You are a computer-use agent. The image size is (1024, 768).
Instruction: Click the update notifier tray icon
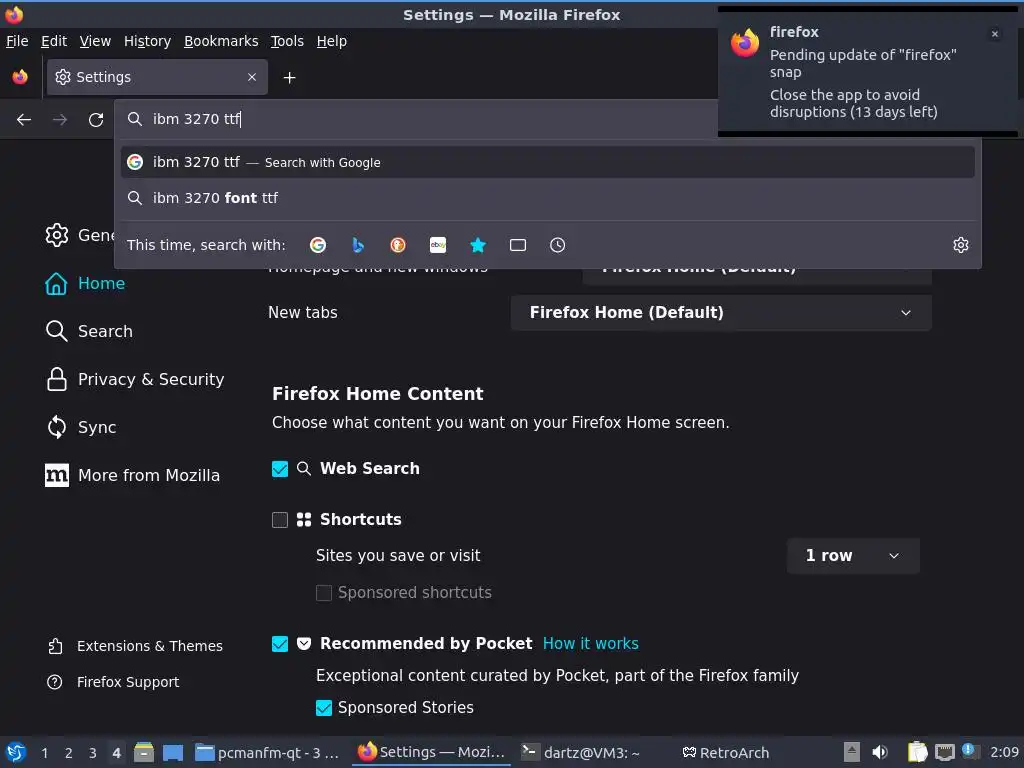[969, 750]
